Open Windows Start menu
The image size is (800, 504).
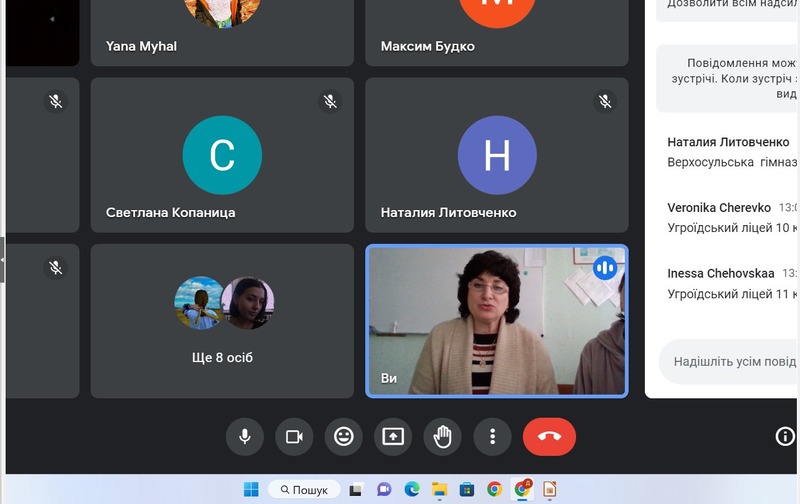[x=251, y=489]
